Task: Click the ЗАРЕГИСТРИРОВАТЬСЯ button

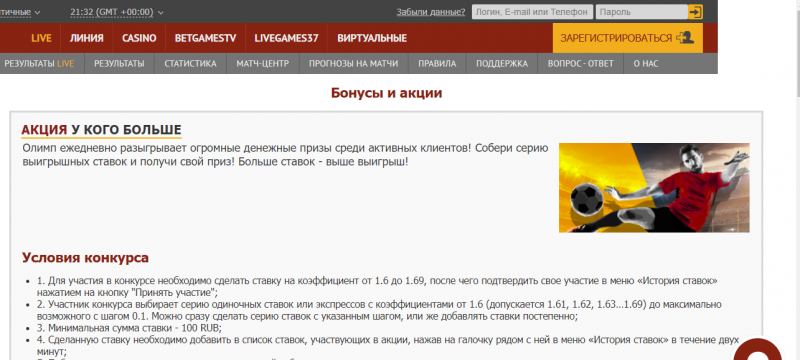Action: [x=628, y=38]
